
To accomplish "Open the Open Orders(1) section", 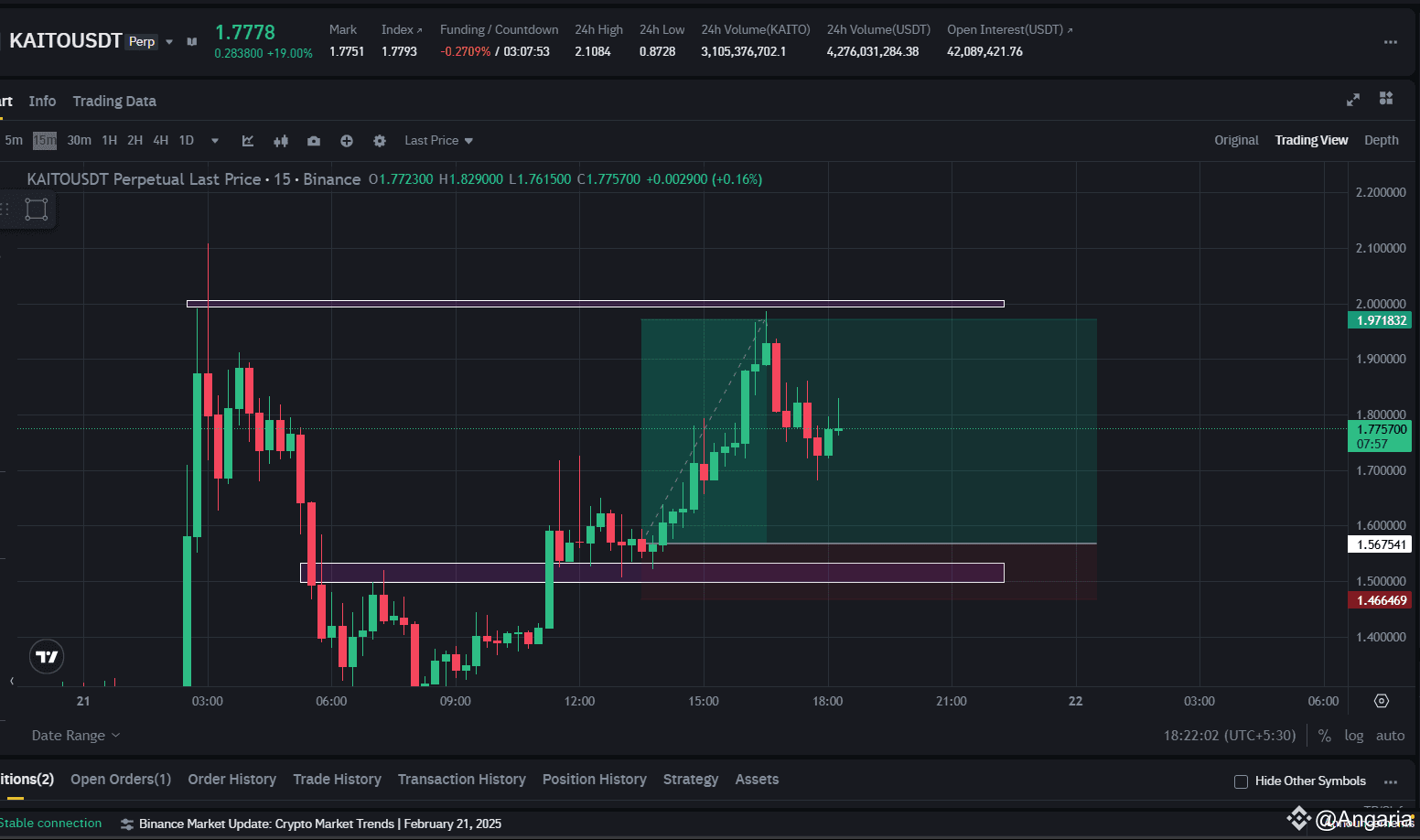I will tap(120, 779).
